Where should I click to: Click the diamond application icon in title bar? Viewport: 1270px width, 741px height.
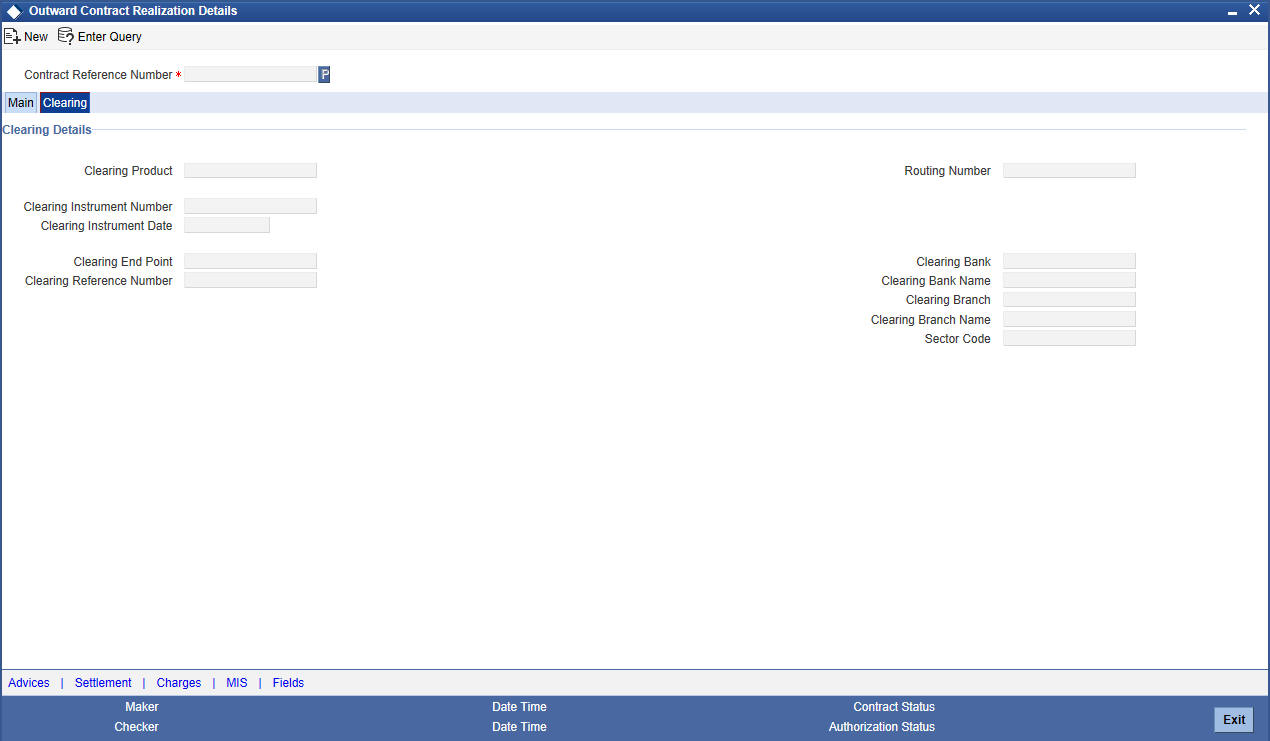click(14, 11)
